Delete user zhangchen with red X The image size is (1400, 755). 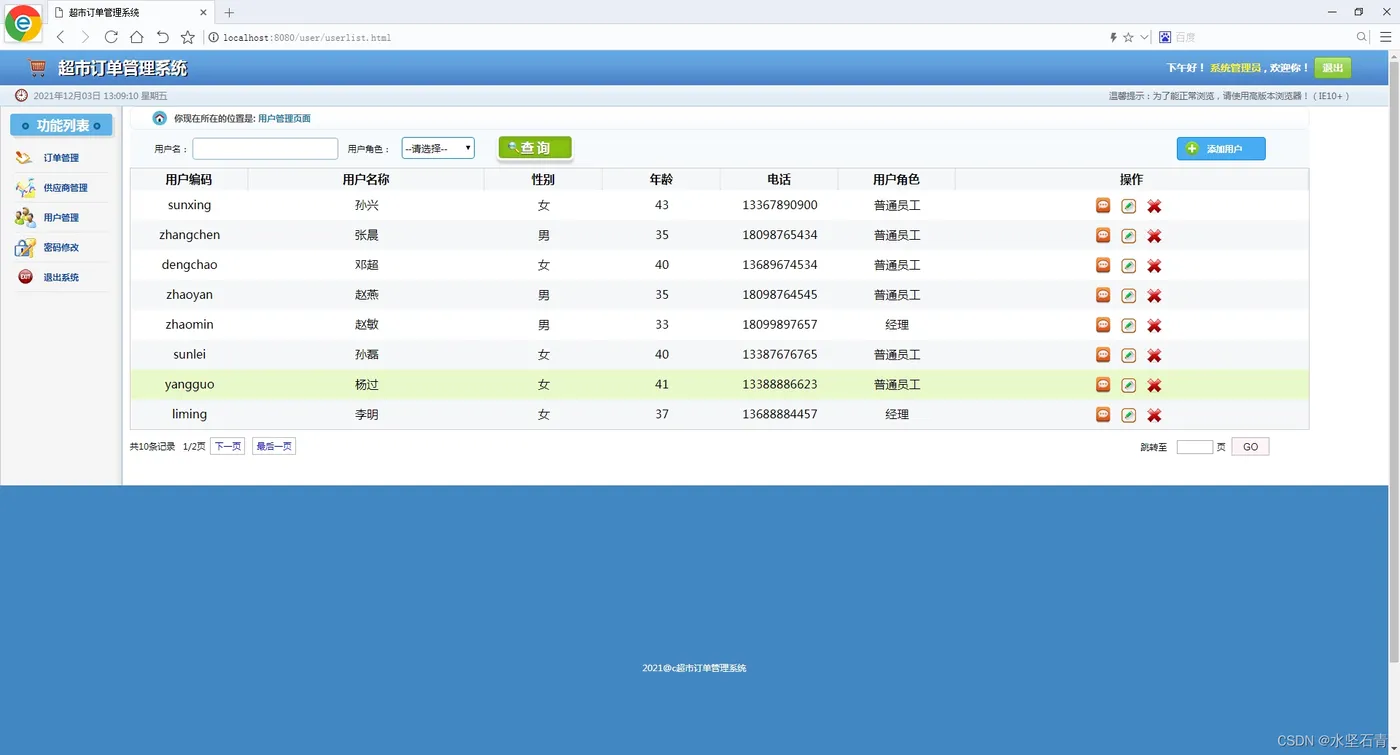click(1154, 236)
